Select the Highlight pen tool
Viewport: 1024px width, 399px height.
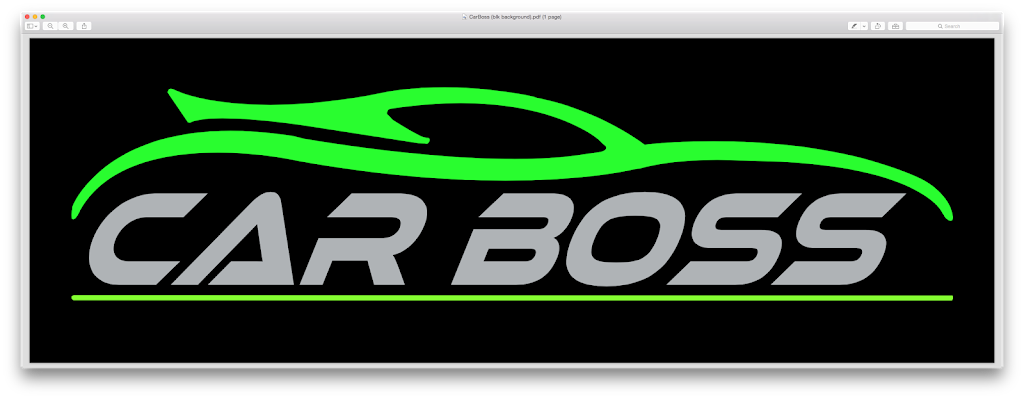point(854,26)
